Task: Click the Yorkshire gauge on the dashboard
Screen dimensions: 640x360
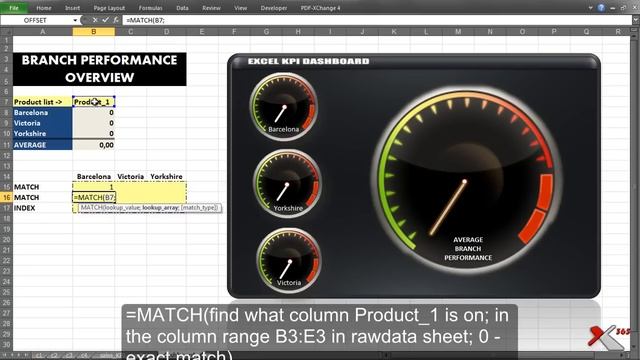Action: (287, 184)
